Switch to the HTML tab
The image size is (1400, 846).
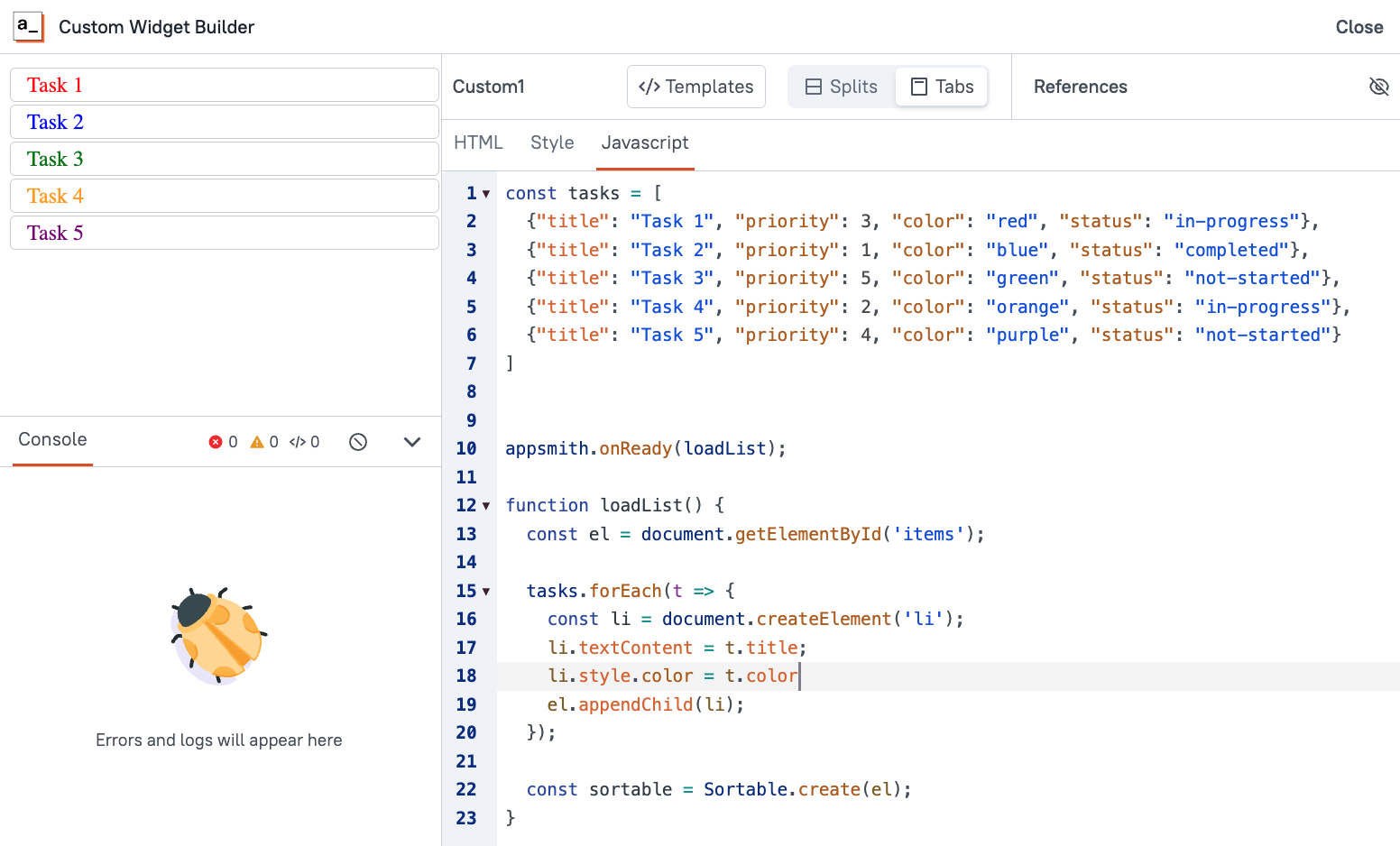pos(479,143)
